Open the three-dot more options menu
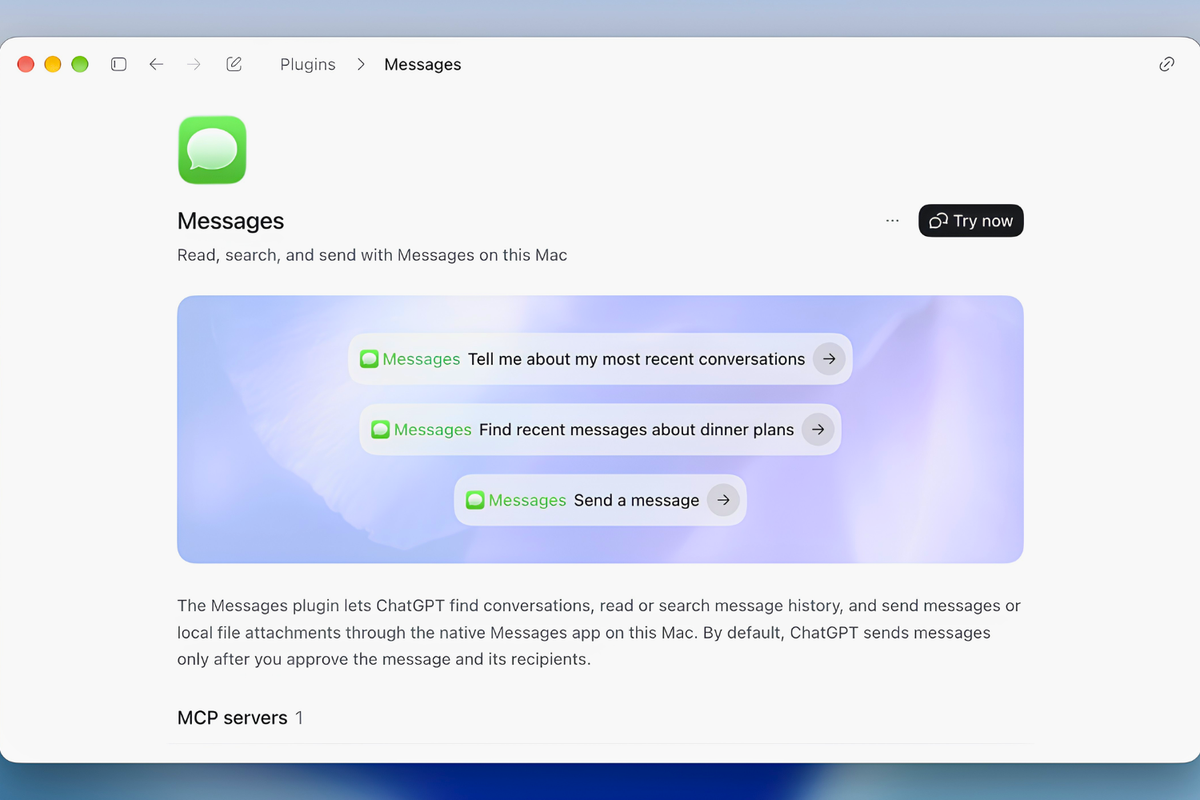The height and width of the screenshot is (800, 1200). pos(892,221)
